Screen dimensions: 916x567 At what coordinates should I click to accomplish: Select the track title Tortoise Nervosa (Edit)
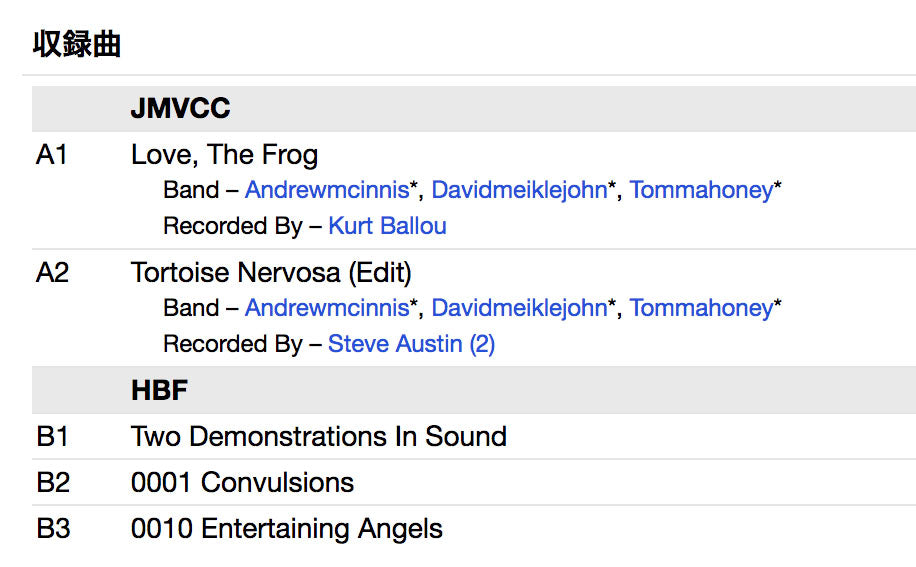[271, 272]
